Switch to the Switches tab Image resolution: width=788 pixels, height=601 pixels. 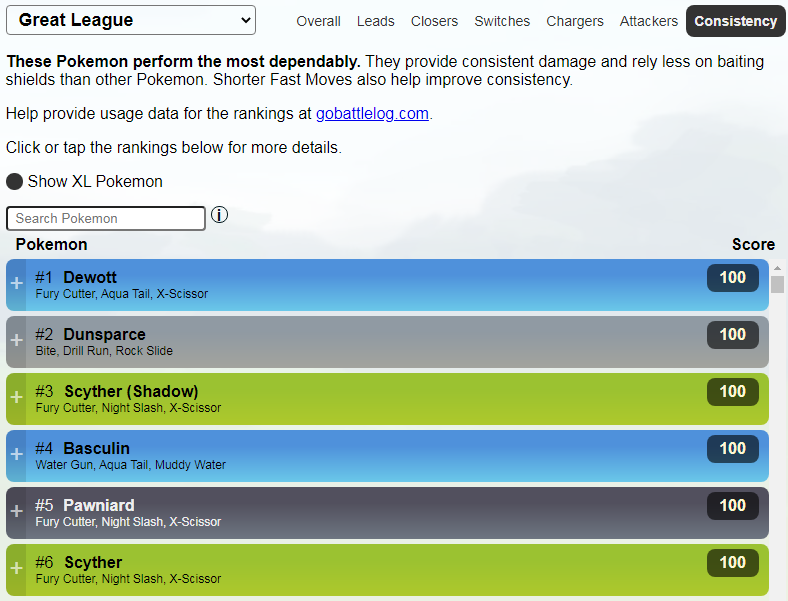(502, 21)
